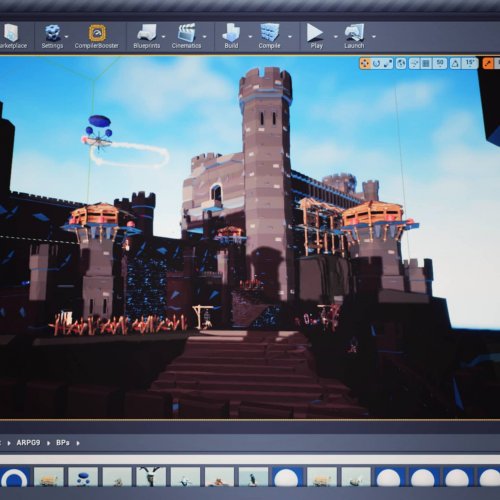
Task: Select the gallows prop near the stairs
Action: point(204,317)
